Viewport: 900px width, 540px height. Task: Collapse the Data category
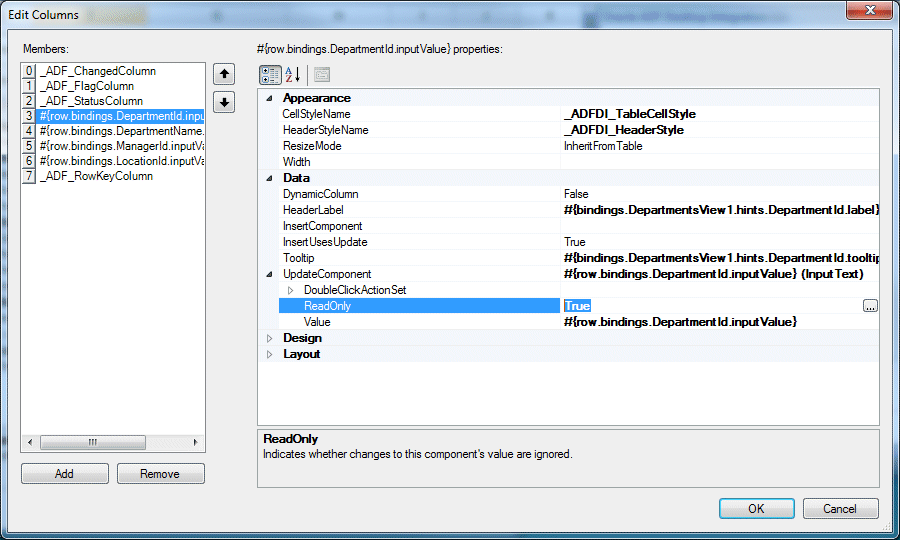[269, 178]
